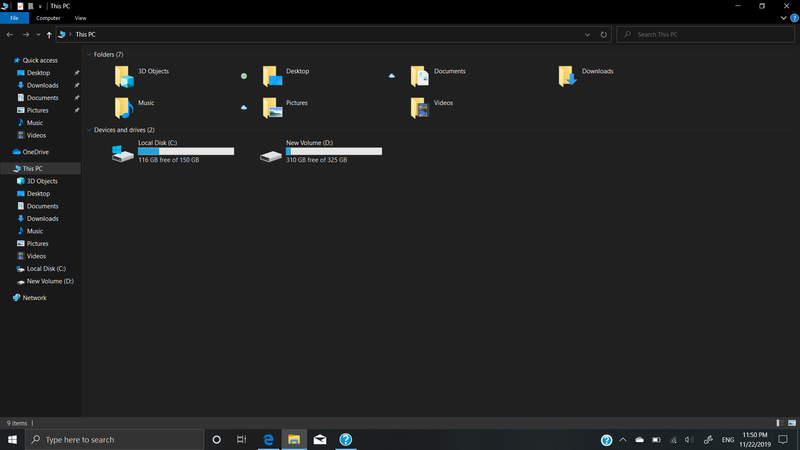Open File Explorer icon on taskbar
This screenshot has width=800, height=450.
click(x=294, y=439)
